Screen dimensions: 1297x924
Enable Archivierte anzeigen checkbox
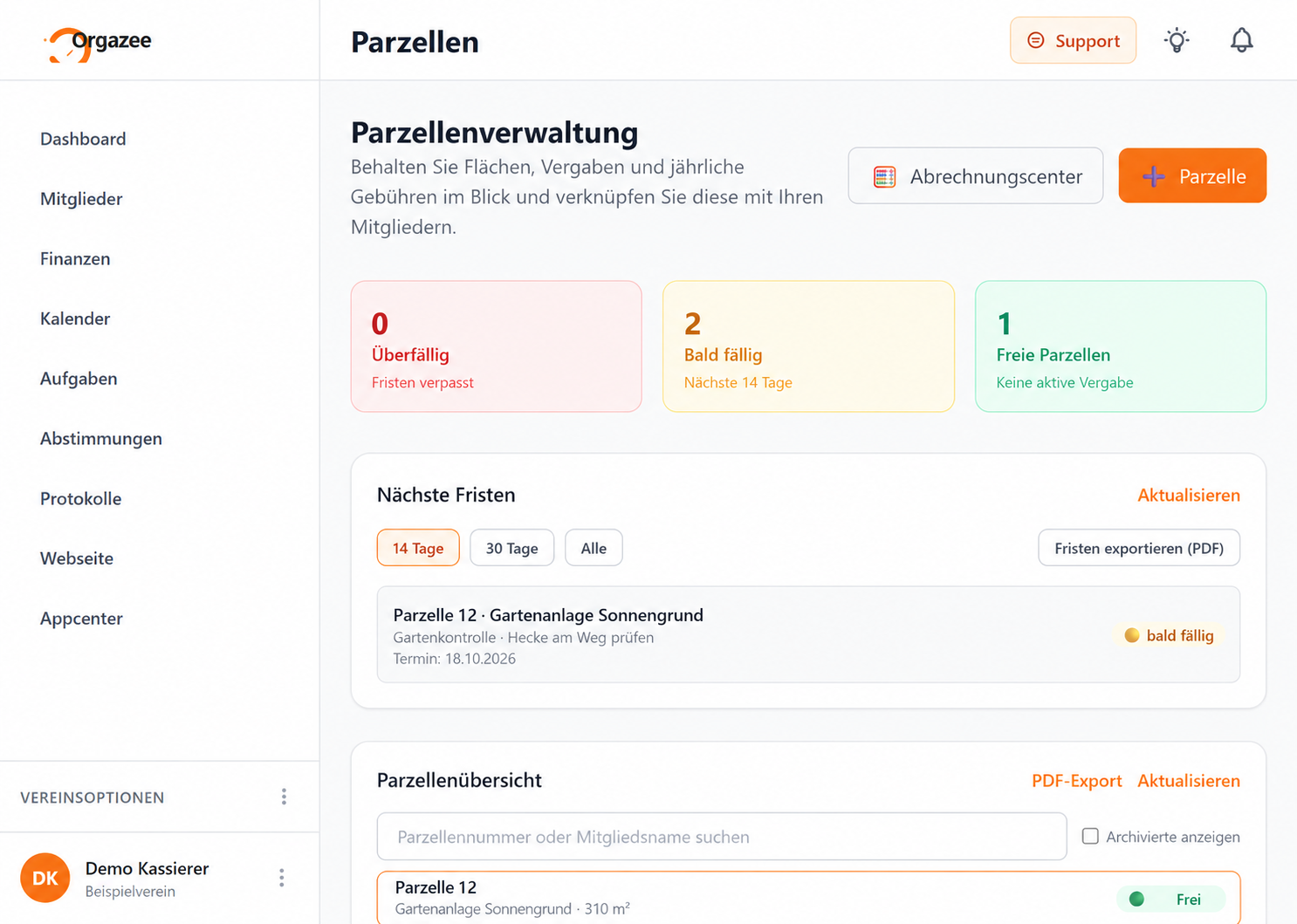[1090, 836]
